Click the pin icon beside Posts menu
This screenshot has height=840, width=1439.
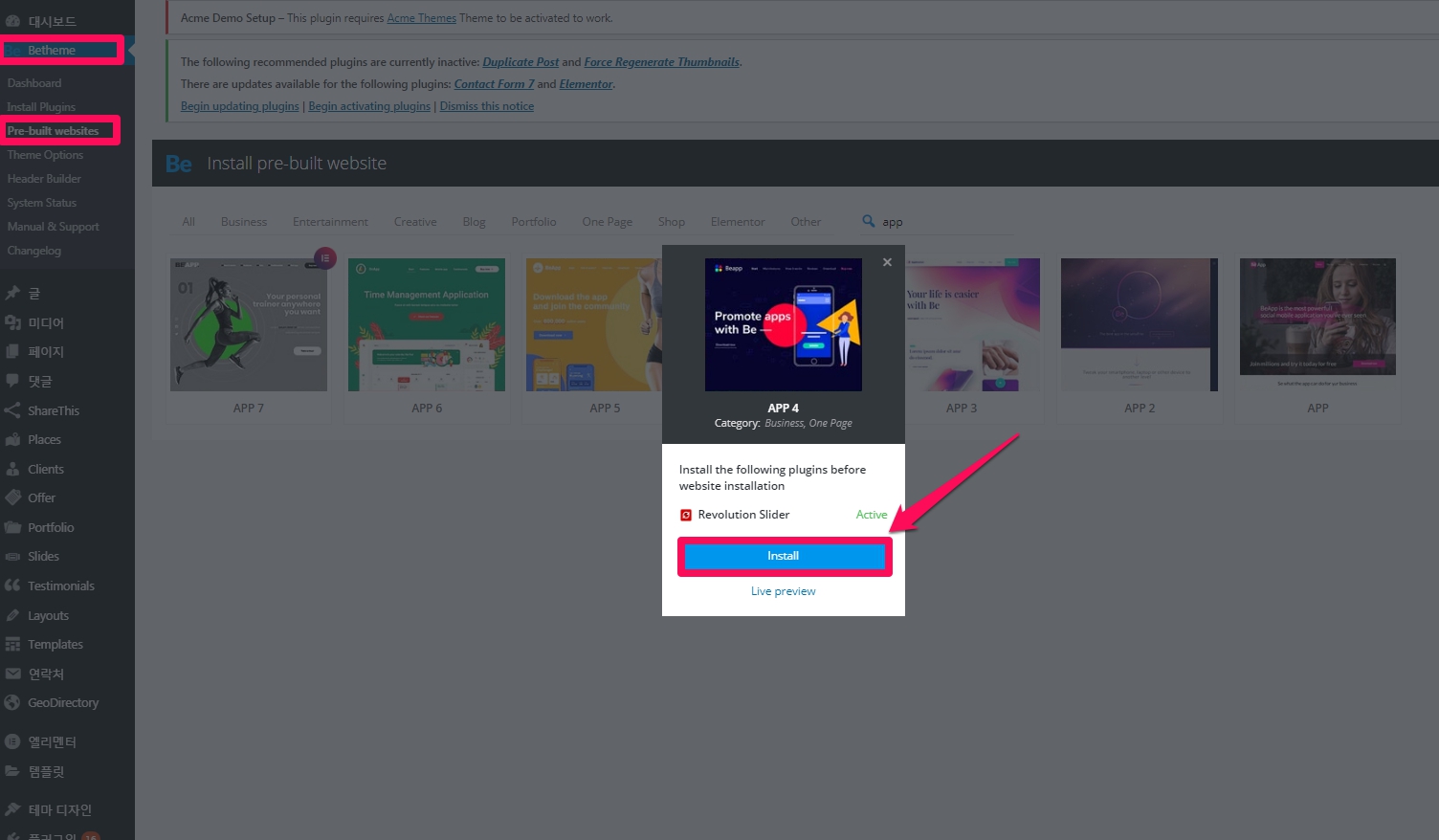tap(12, 294)
